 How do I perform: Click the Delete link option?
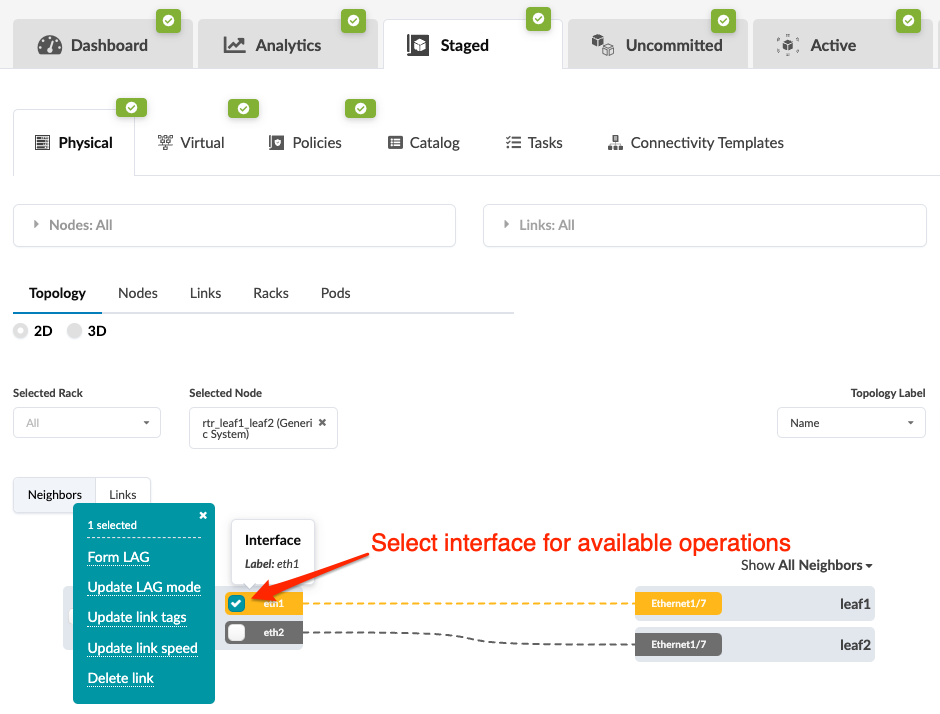point(120,678)
